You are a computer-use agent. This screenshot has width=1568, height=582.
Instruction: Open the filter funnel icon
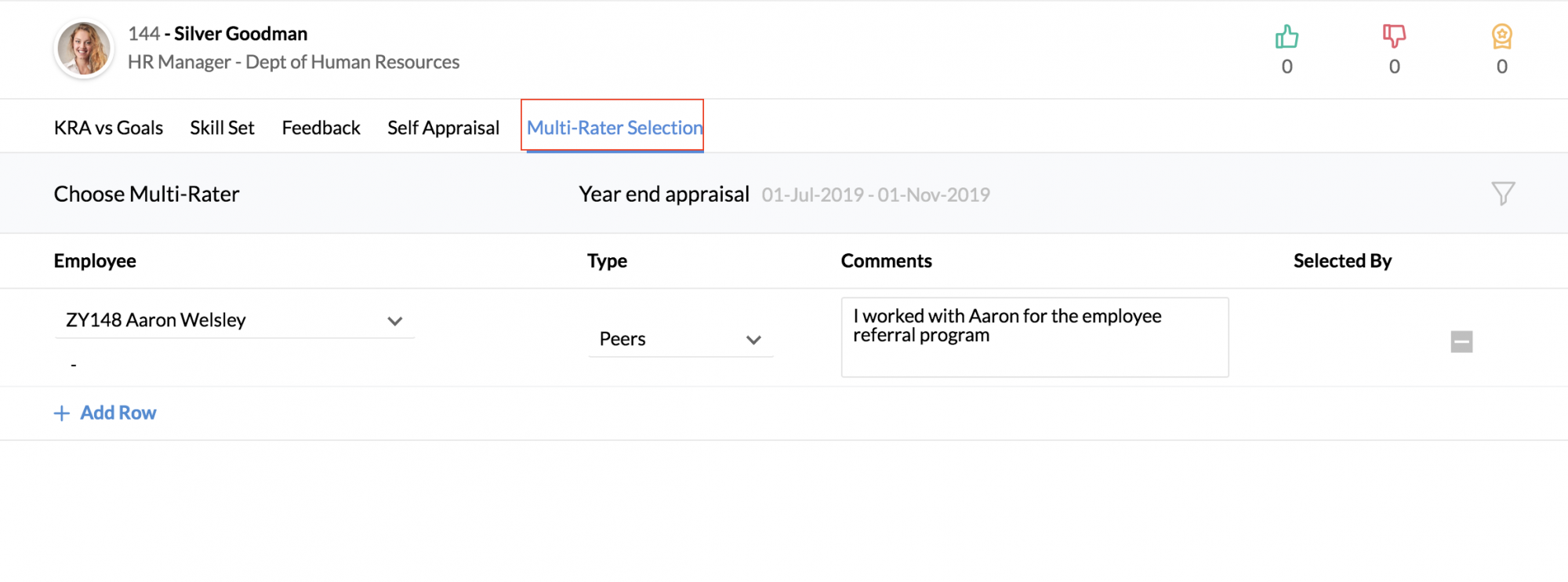tap(1503, 193)
